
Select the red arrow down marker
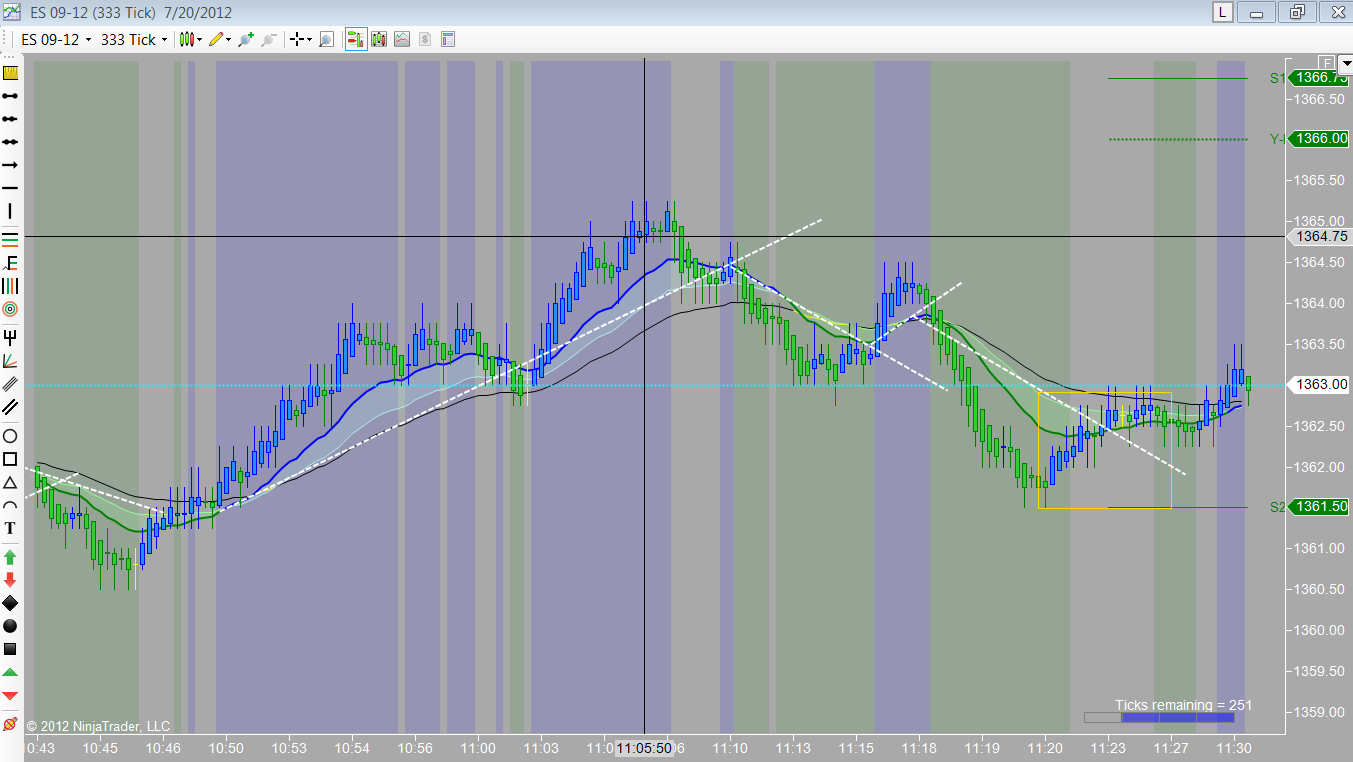[x=10, y=578]
